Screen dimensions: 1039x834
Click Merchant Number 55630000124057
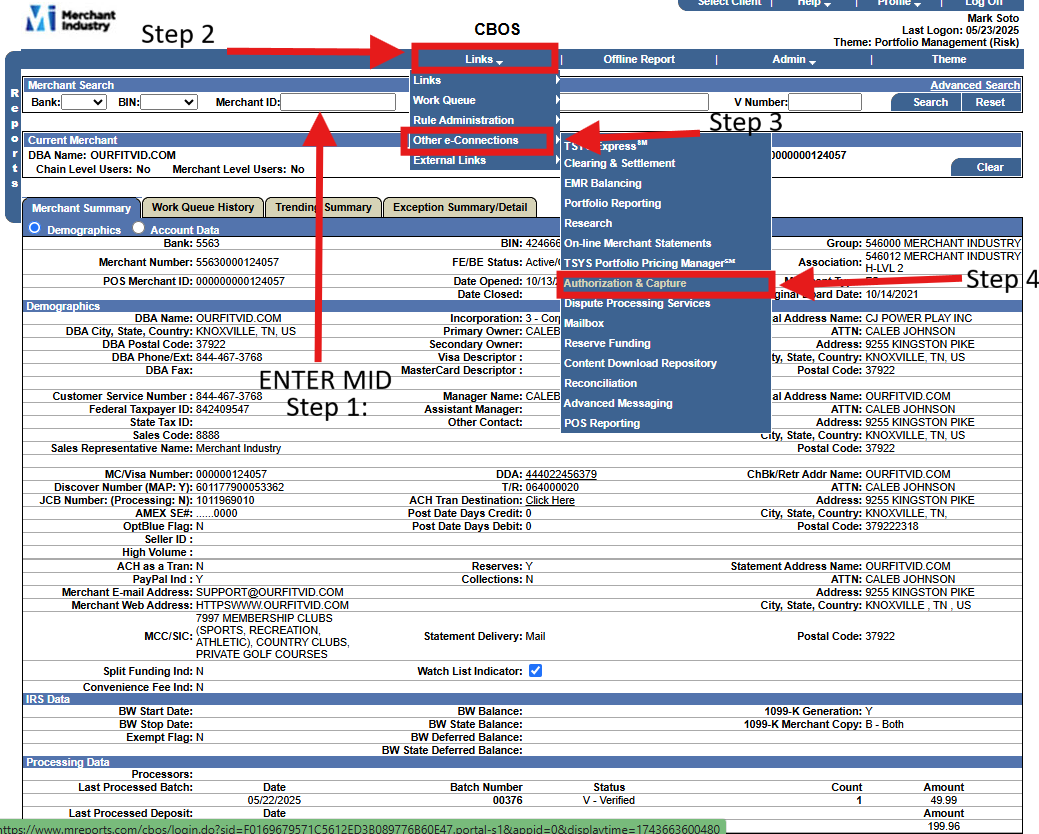(x=237, y=262)
